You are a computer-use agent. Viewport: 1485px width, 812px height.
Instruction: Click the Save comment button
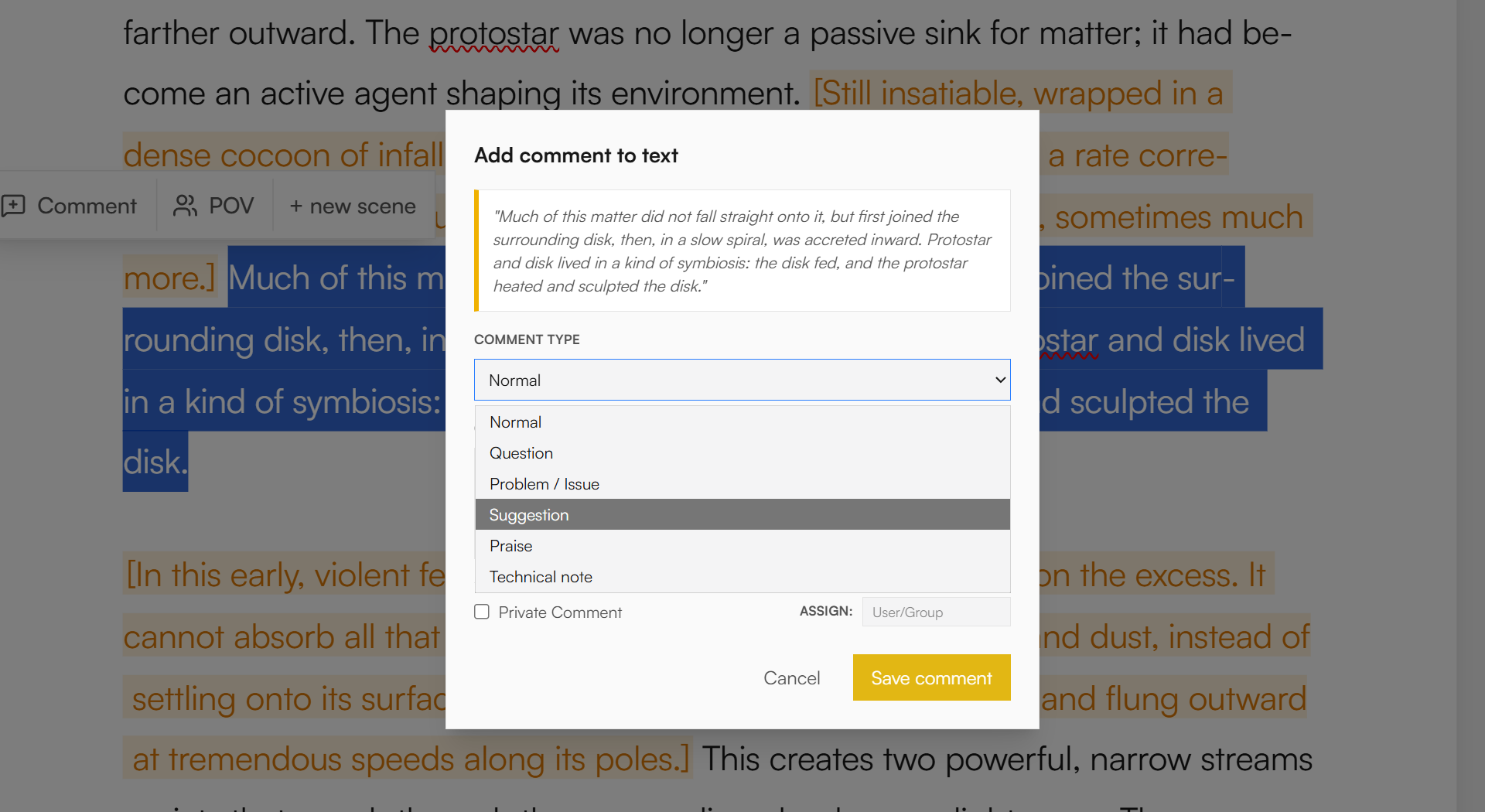pyautogui.click(x=931, y=677)
